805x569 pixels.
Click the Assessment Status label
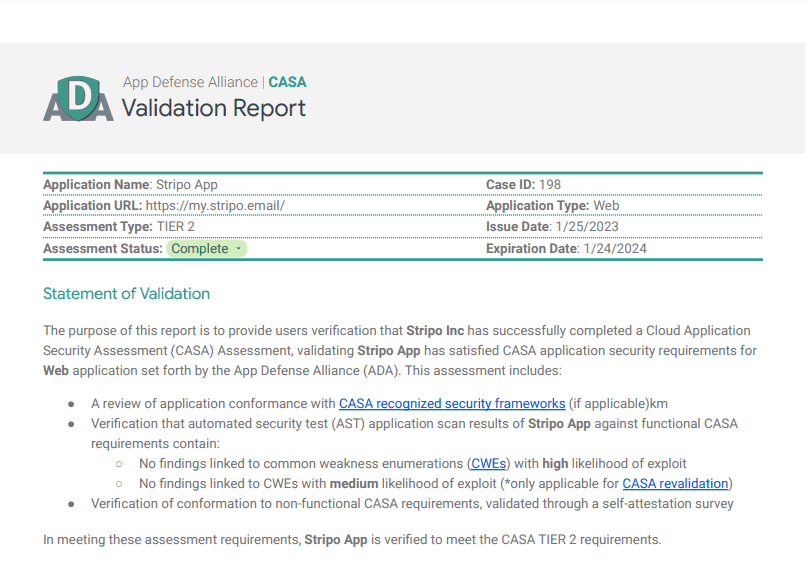[102, 248]
